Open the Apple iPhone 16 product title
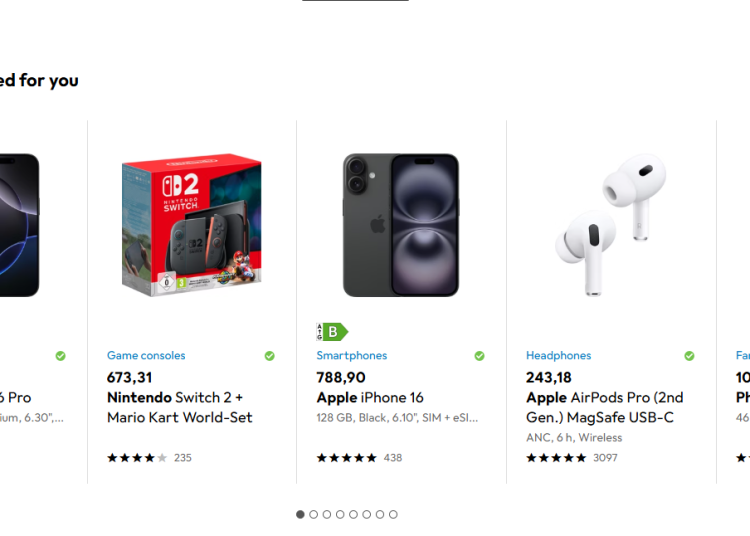This screenshot has width=750, height=536. 370,398
